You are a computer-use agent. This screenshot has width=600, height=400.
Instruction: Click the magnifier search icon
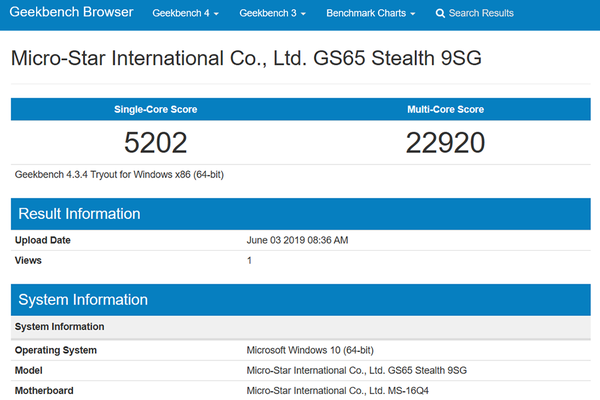pyautogui.click(x=440, y=13)
